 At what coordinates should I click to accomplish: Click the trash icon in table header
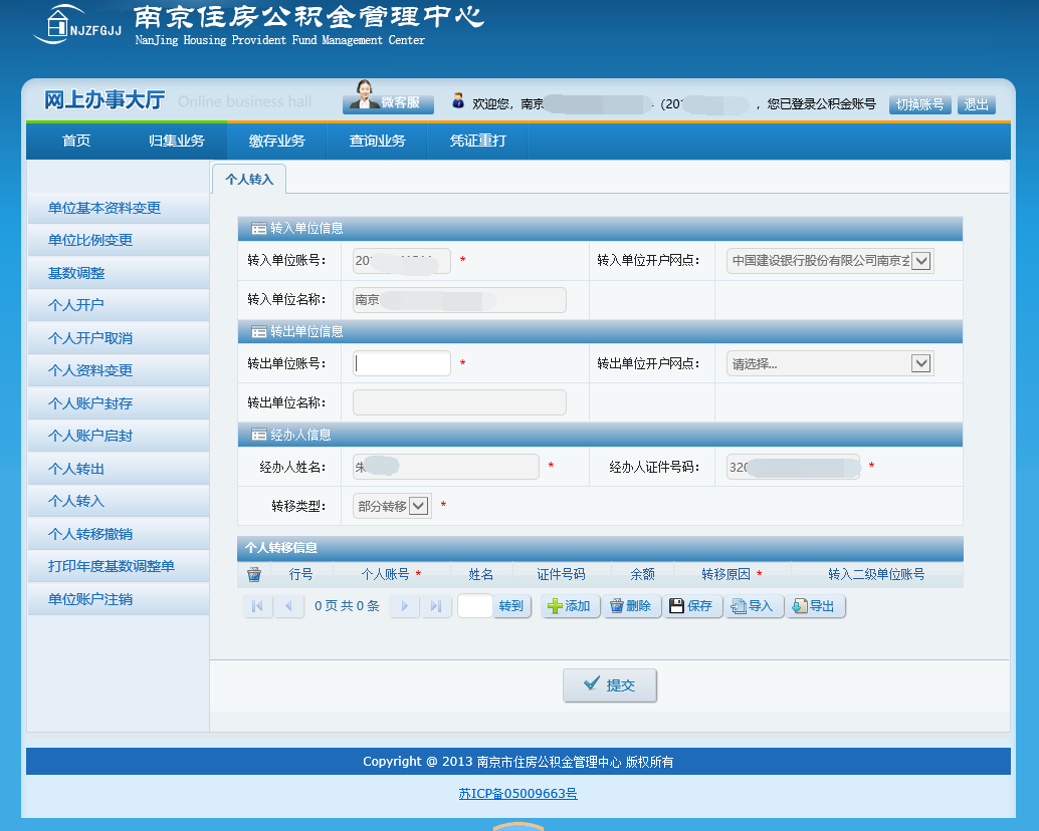[254, 574]
